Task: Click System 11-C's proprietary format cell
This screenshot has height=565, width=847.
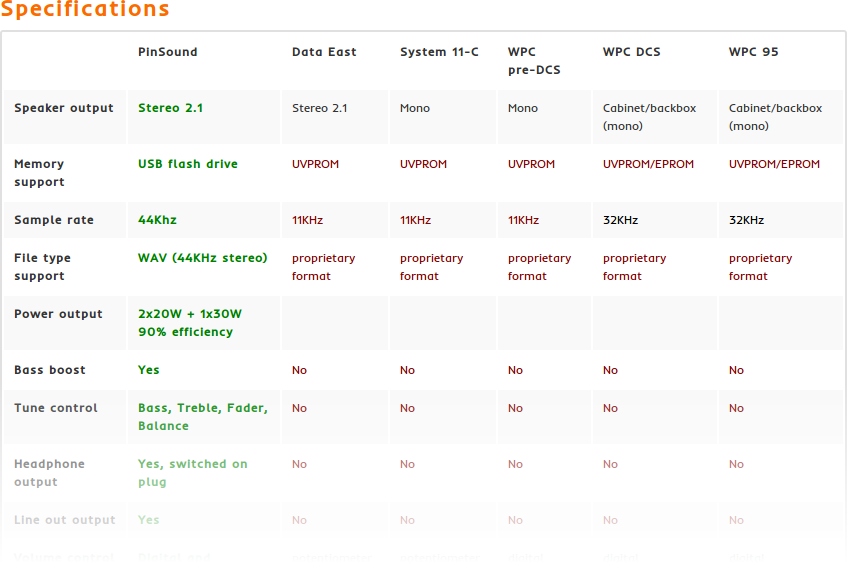Action: [432, 267]
